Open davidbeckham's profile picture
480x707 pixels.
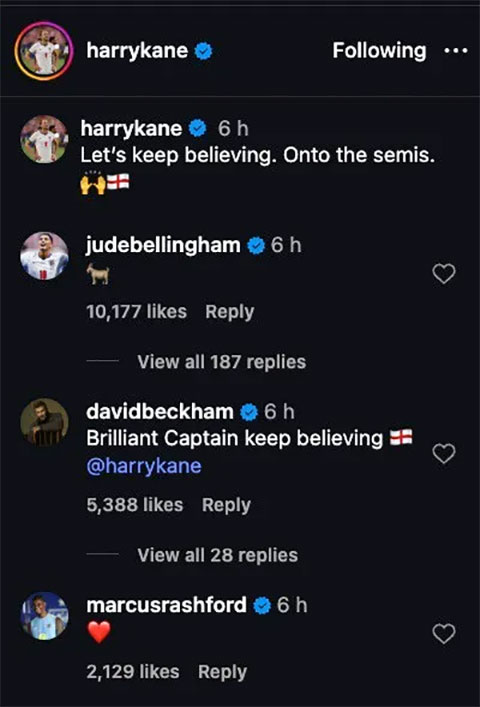coord(44,422)
